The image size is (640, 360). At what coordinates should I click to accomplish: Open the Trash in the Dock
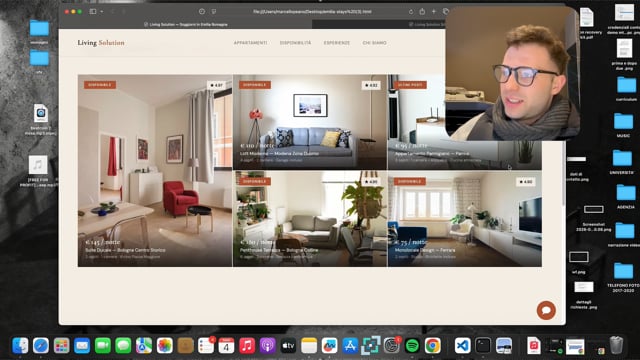pos(616,346)
